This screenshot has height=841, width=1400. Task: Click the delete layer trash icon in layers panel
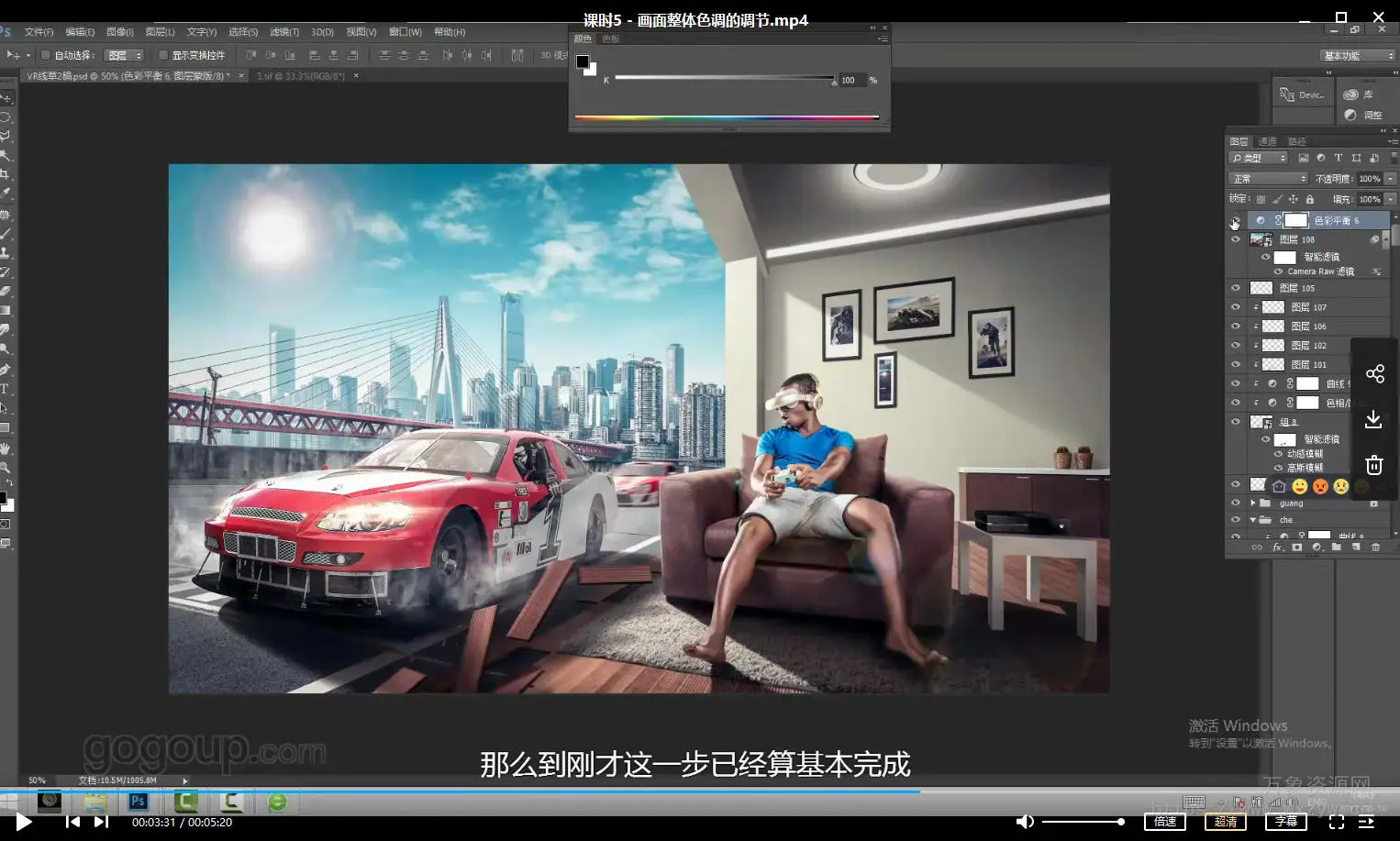coord(1375,548)
